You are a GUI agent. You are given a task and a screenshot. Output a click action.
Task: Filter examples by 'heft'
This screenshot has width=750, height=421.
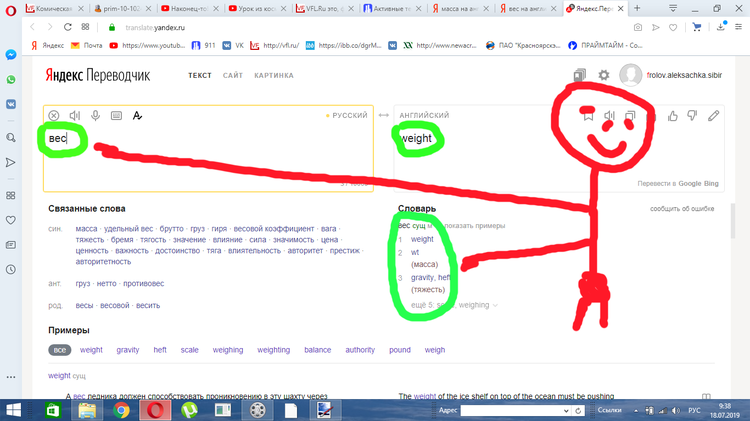pos(160,350)
